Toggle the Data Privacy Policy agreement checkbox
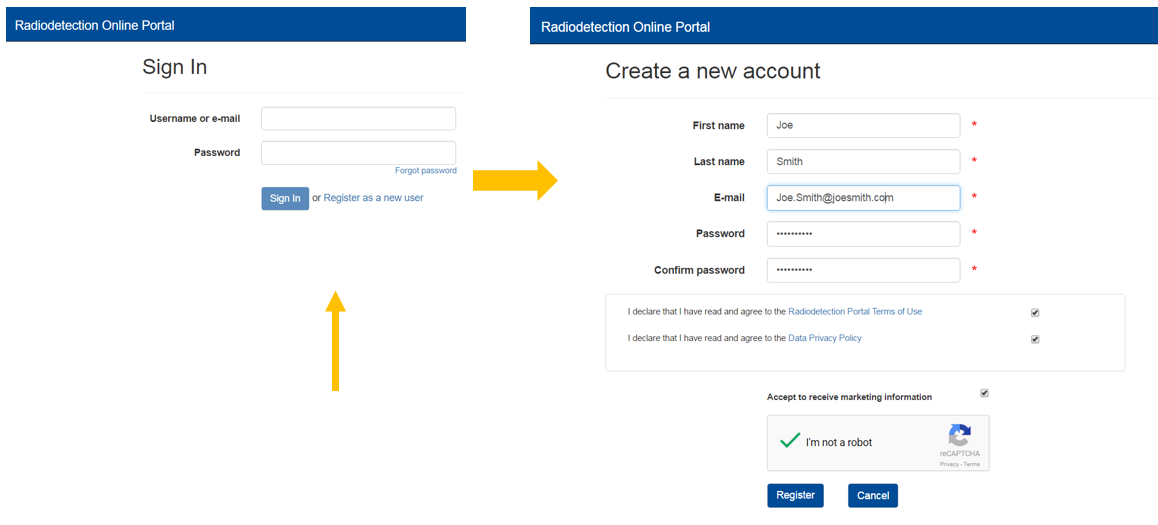Viewport: 1158px width, 525px height. pyautogui.click(x=1035, y=339)
